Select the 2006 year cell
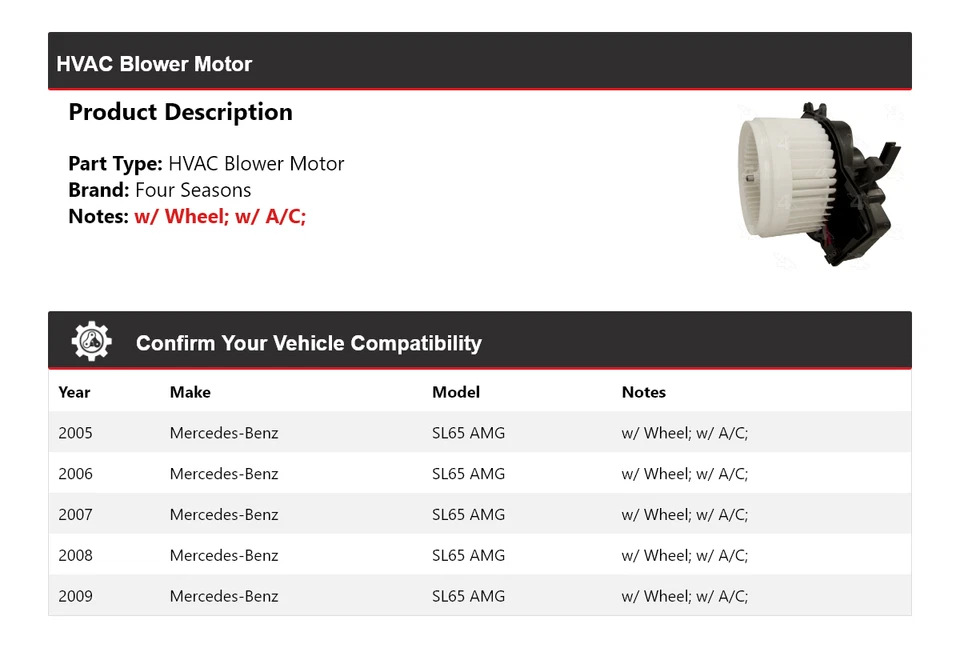Viewport: 960px width, 648px height. [x=75, y=474]
